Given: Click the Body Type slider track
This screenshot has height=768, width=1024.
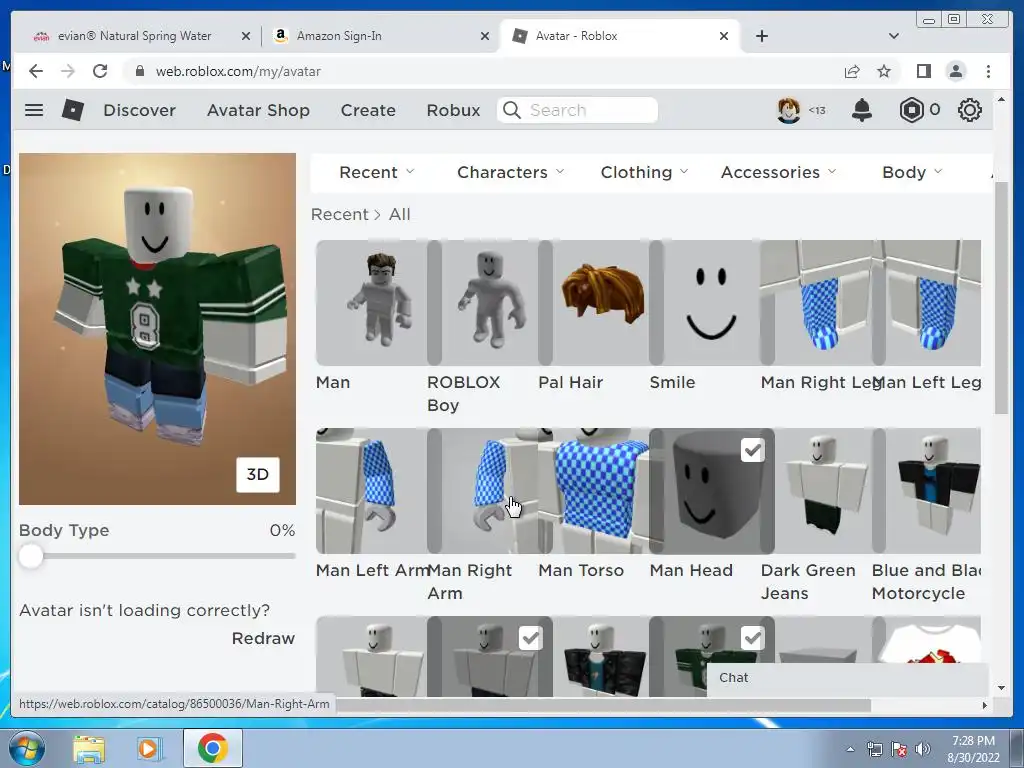Looking at the screenshot, I should [x=157, y=556].
